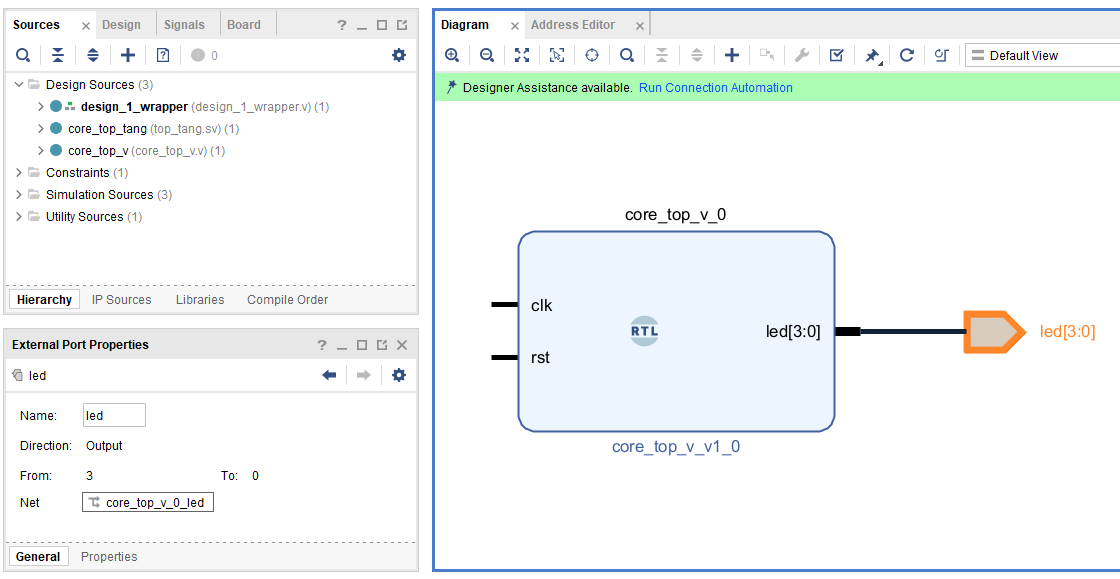1120x579 pixels.
Task: Collapse all items in Sources panel
Action: point(58,55)
